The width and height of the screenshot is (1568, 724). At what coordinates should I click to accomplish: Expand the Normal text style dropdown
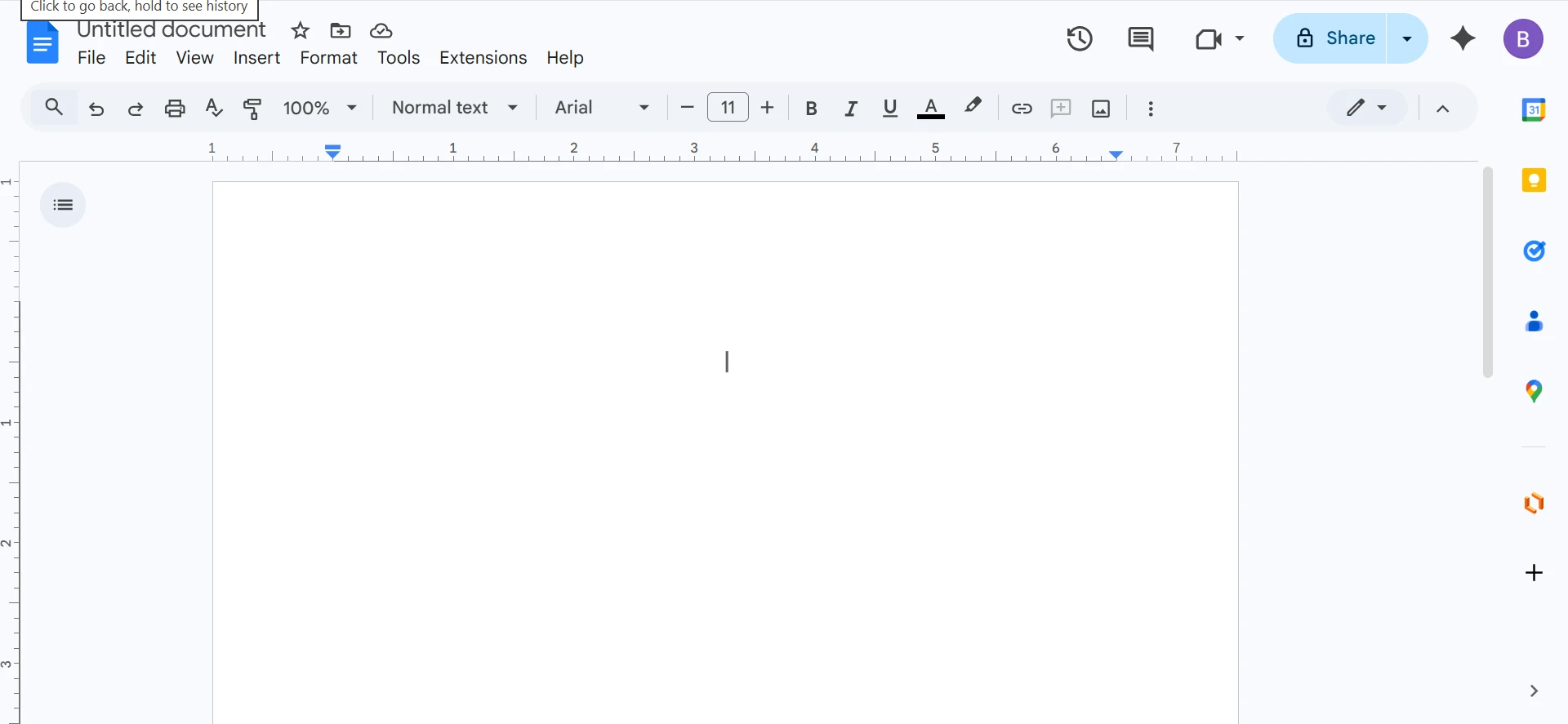click(454, 108)
